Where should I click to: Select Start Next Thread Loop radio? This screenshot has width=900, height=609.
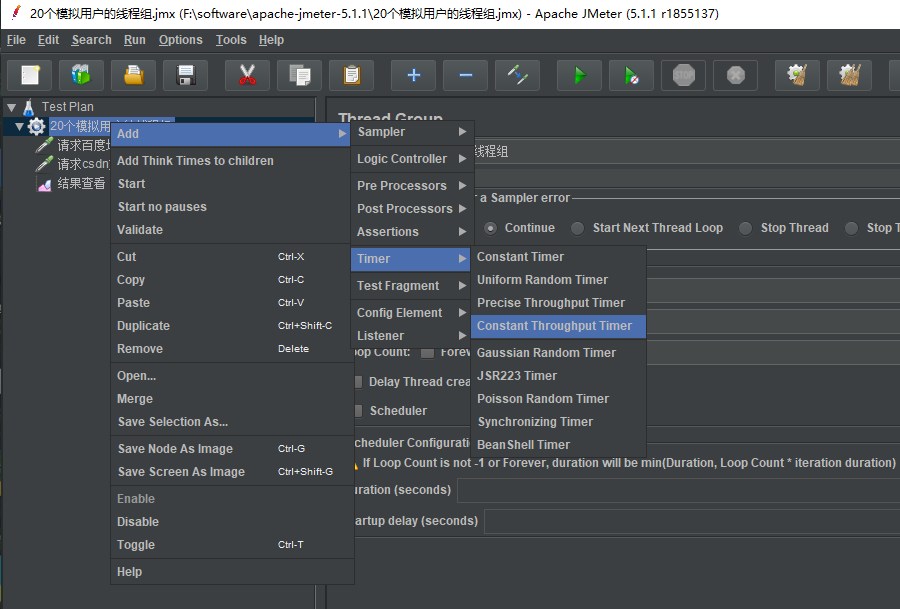[577, 228]
